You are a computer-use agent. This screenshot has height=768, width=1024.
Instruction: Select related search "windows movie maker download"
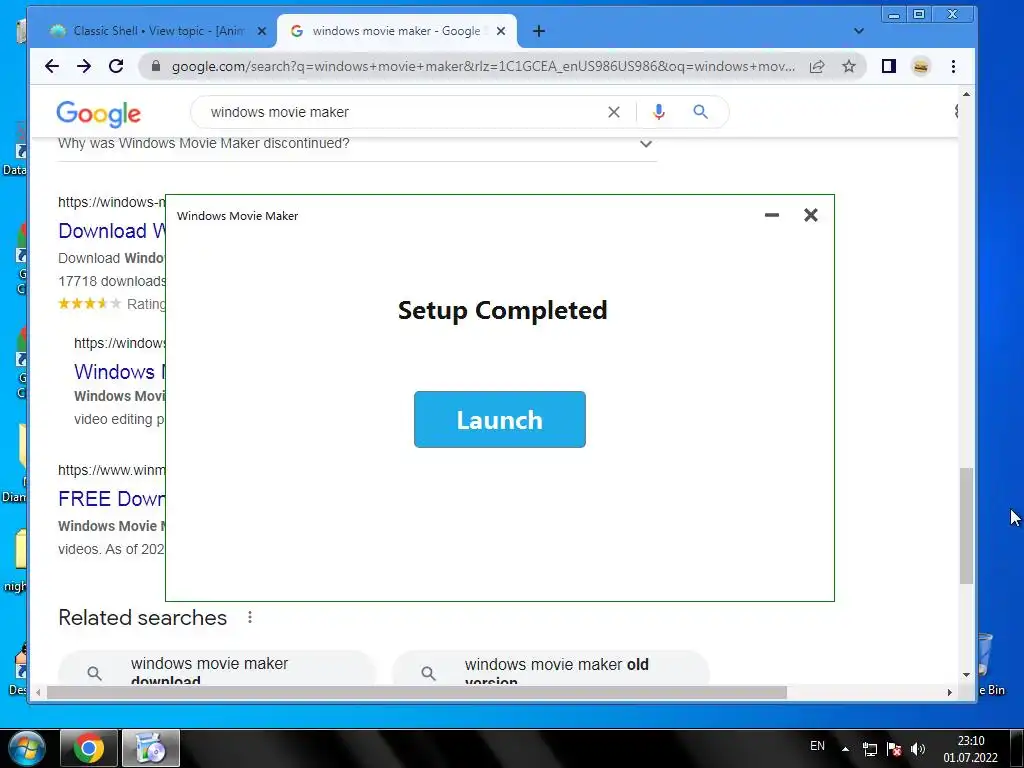[x=217, y=667]
